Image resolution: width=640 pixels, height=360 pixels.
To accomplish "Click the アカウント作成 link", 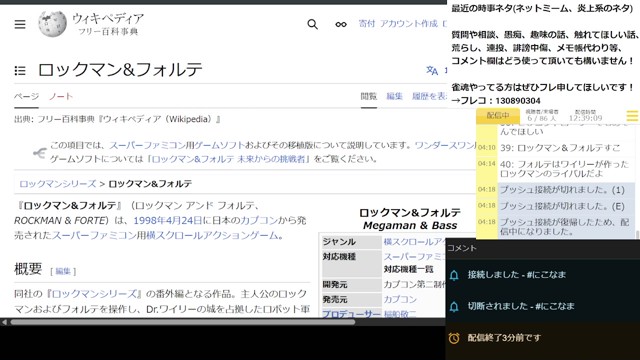I will pos(409,24).
